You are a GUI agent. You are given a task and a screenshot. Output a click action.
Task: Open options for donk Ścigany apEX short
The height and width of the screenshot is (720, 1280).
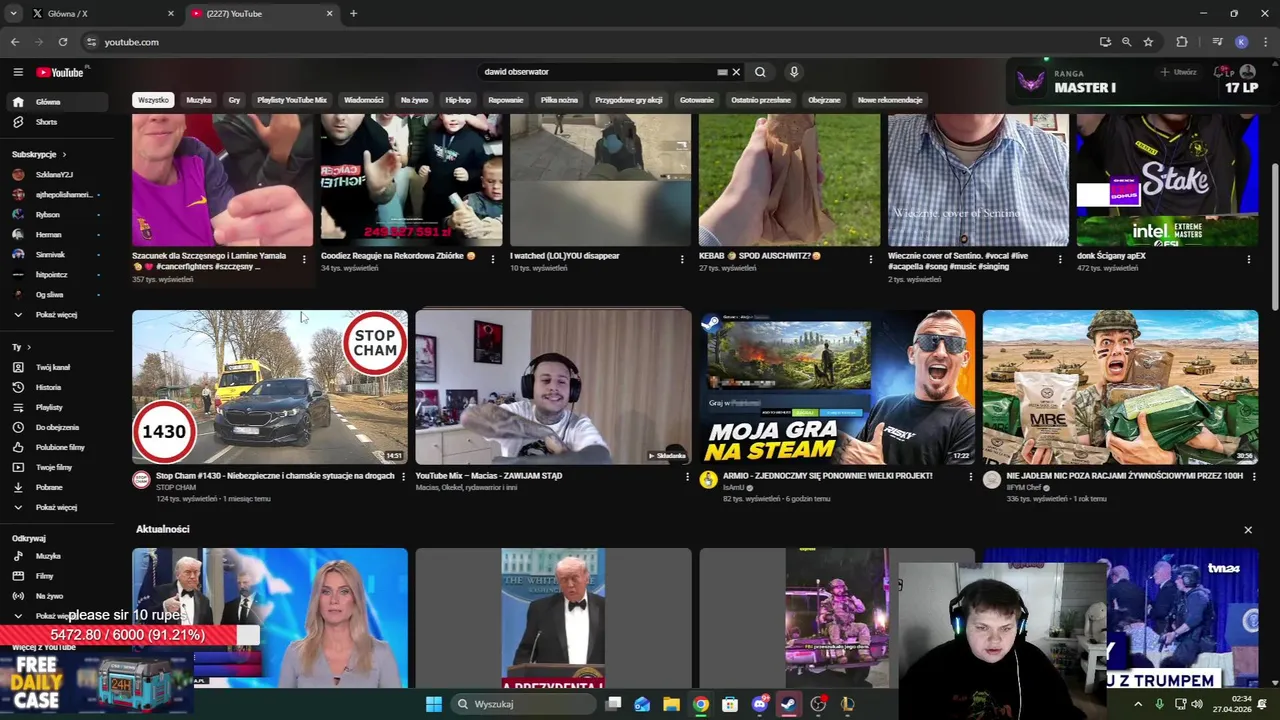(x=1248, y=259)
